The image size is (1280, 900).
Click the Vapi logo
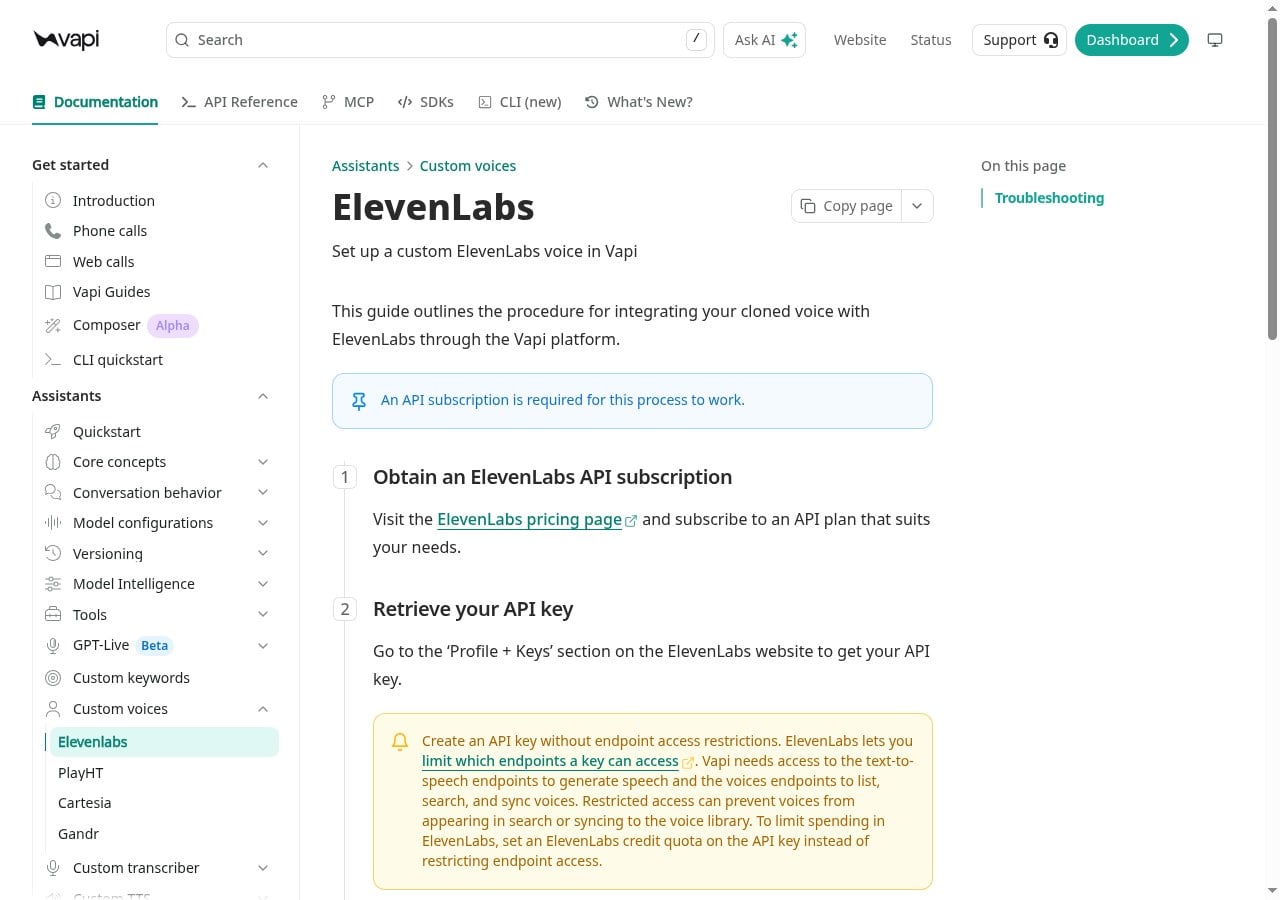(x=66, y=40)
